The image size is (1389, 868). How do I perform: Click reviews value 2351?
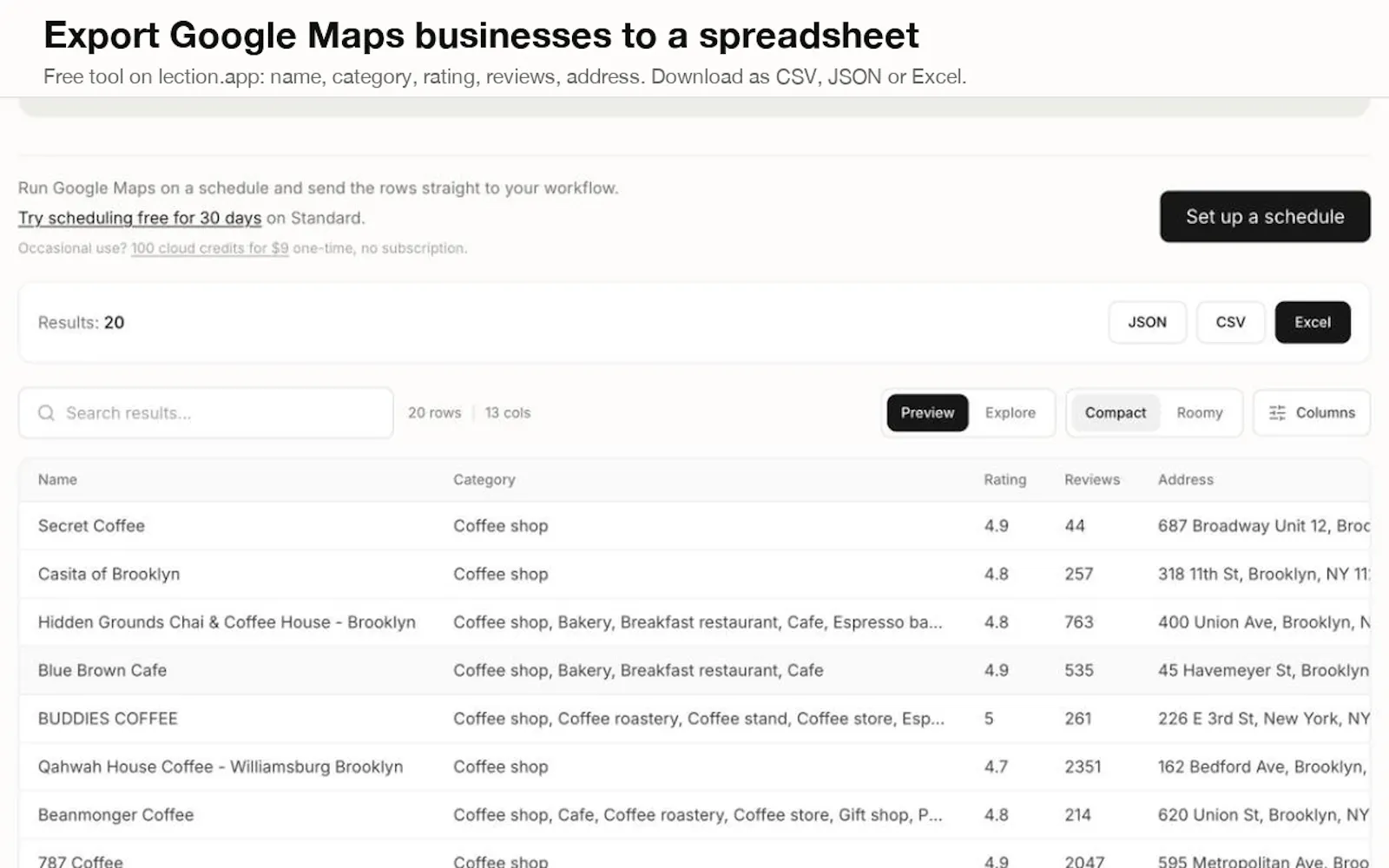pyautogui.click(x=1083, y=766)
